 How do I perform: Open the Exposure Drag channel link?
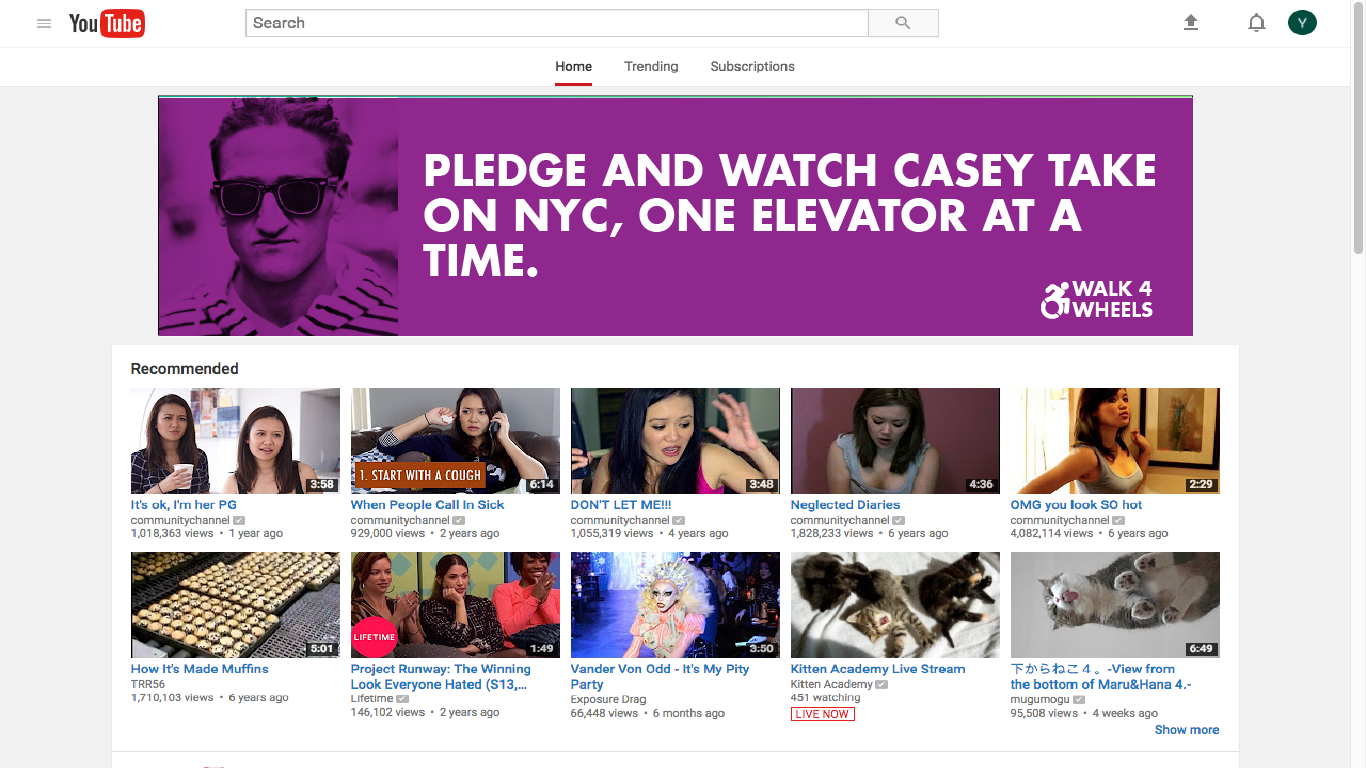pyautogui.click(x=609, y=699)
